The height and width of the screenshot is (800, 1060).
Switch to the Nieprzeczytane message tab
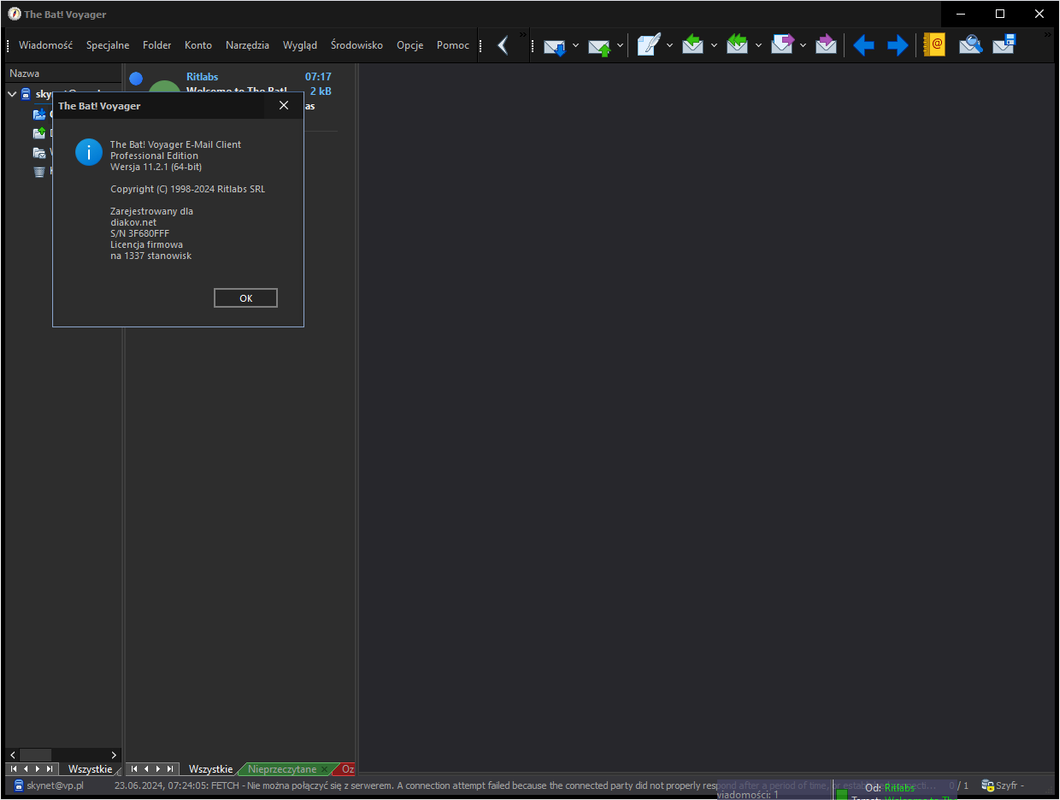[x=282, y=769]
